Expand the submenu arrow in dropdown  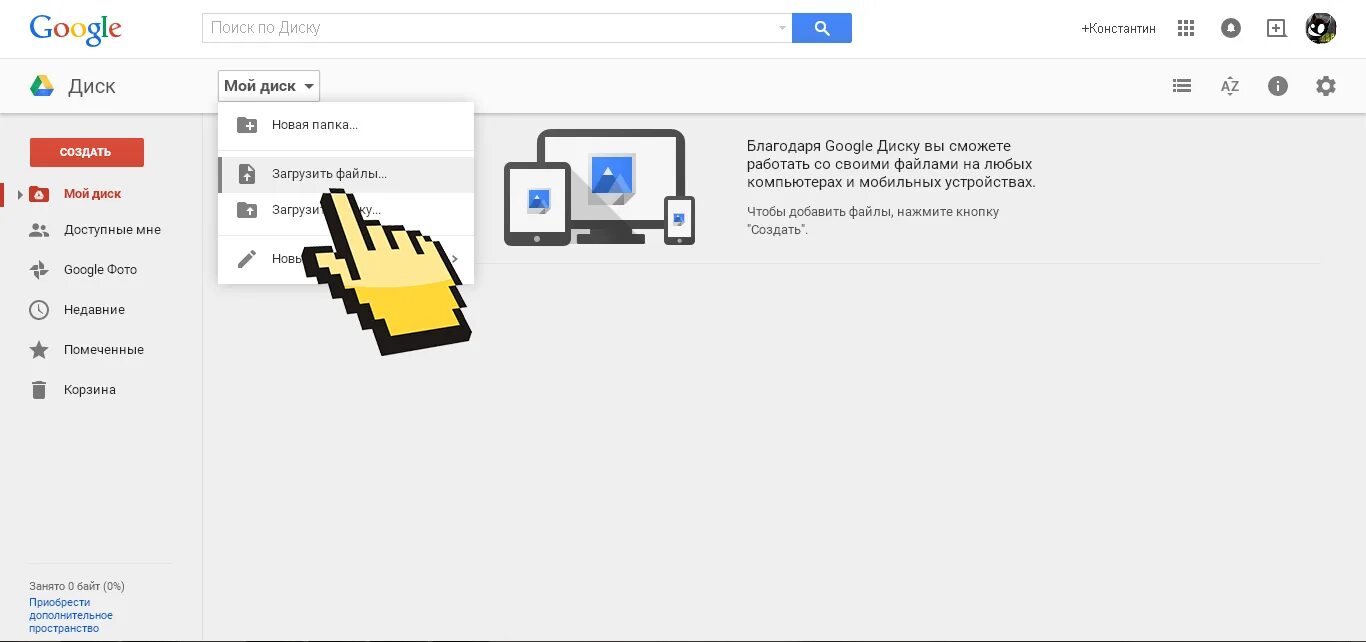coord(455,259)
